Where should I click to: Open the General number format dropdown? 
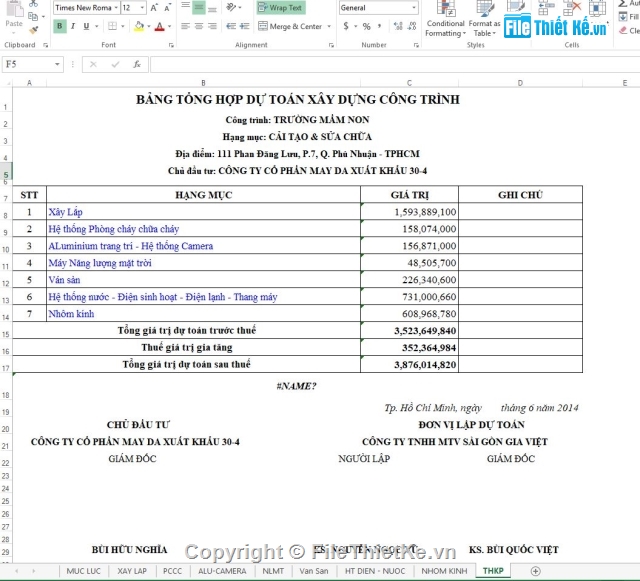click(x=414, y=7)
